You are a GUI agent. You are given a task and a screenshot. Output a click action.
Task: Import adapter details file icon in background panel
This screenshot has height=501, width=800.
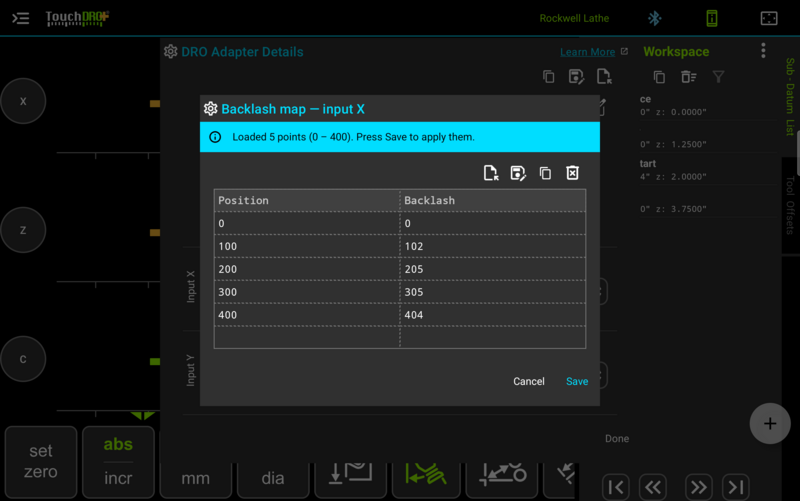coord(604,77)
